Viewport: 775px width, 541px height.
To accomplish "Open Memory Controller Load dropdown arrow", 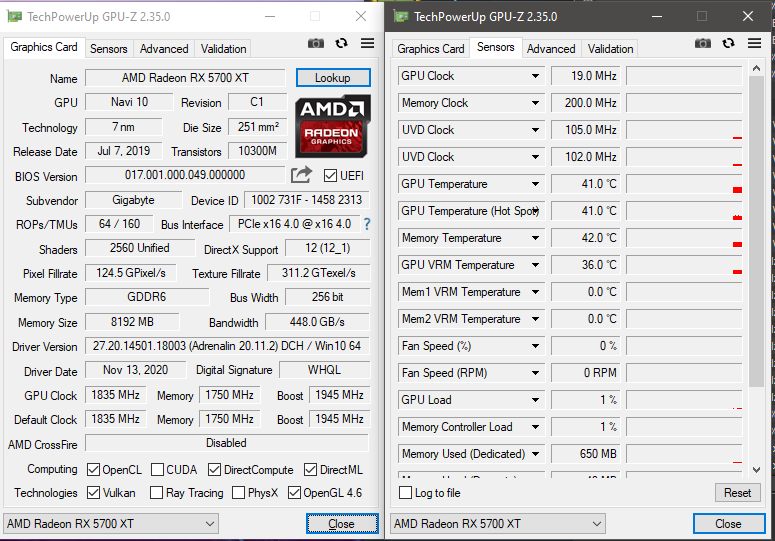I will 535,427.
